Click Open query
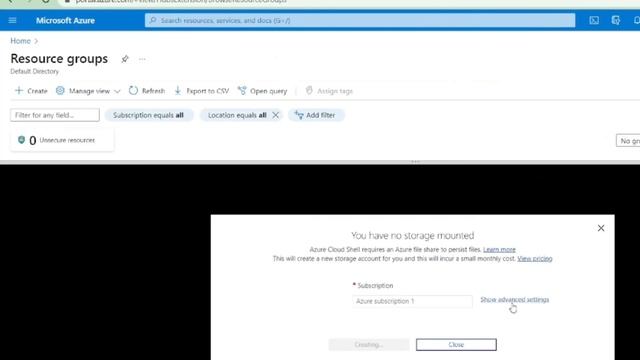Viewport: 640px width, 360px height. (x=263, y=91)
